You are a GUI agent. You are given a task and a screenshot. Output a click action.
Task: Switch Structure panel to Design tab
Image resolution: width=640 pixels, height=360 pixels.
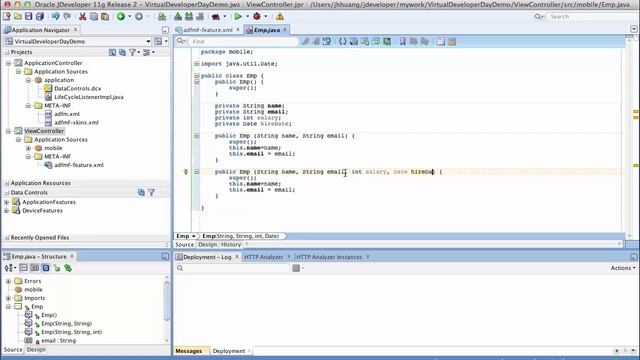coord(36,350)
